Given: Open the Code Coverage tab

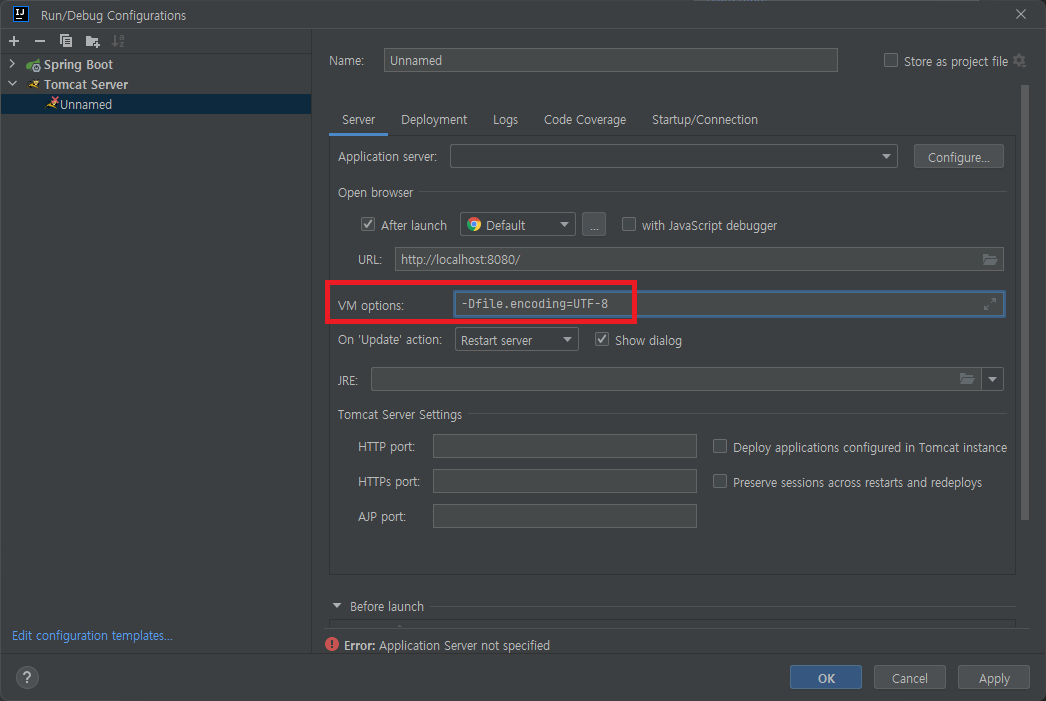Looking at the screenshot, I should click(584, 120).
